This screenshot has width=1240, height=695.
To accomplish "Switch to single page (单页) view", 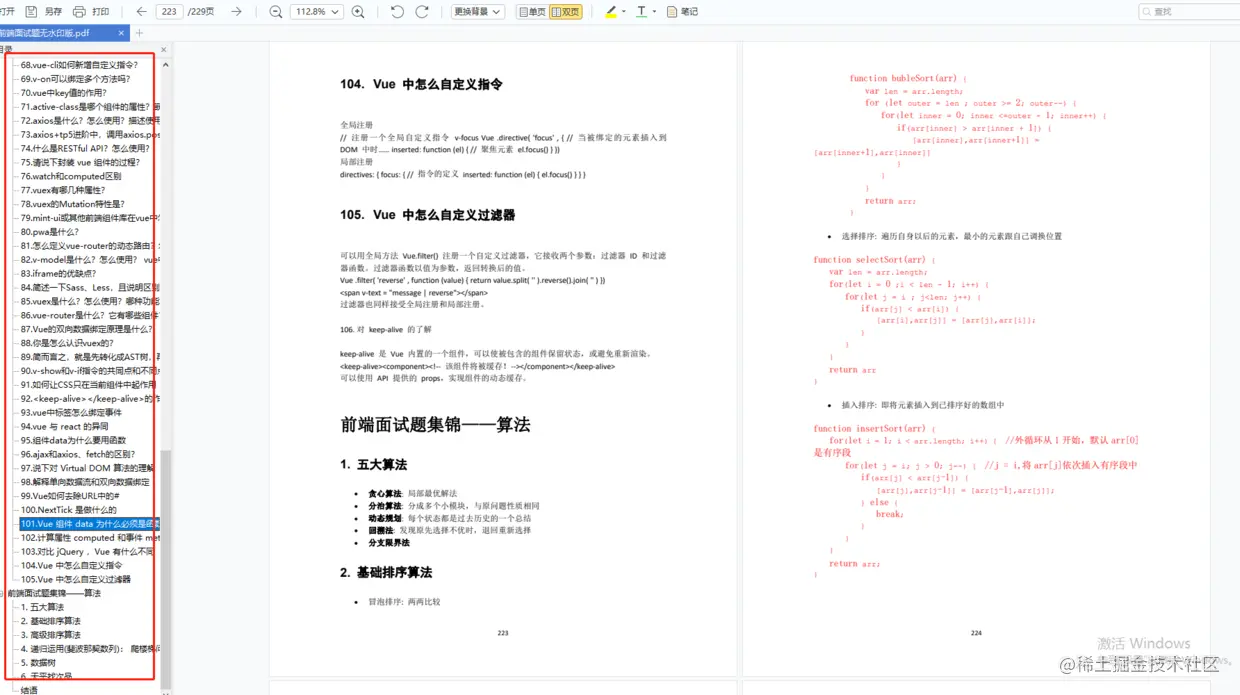I will pyautogui.click(x=532, y=12).
